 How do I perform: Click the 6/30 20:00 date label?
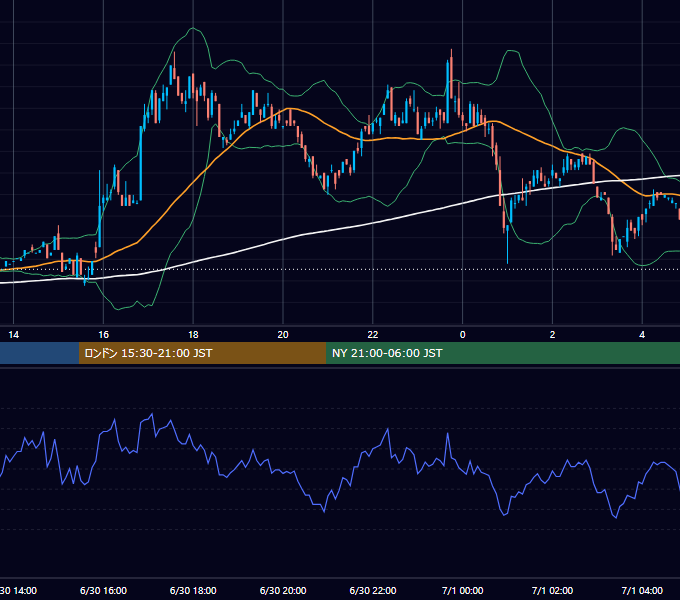283,590
